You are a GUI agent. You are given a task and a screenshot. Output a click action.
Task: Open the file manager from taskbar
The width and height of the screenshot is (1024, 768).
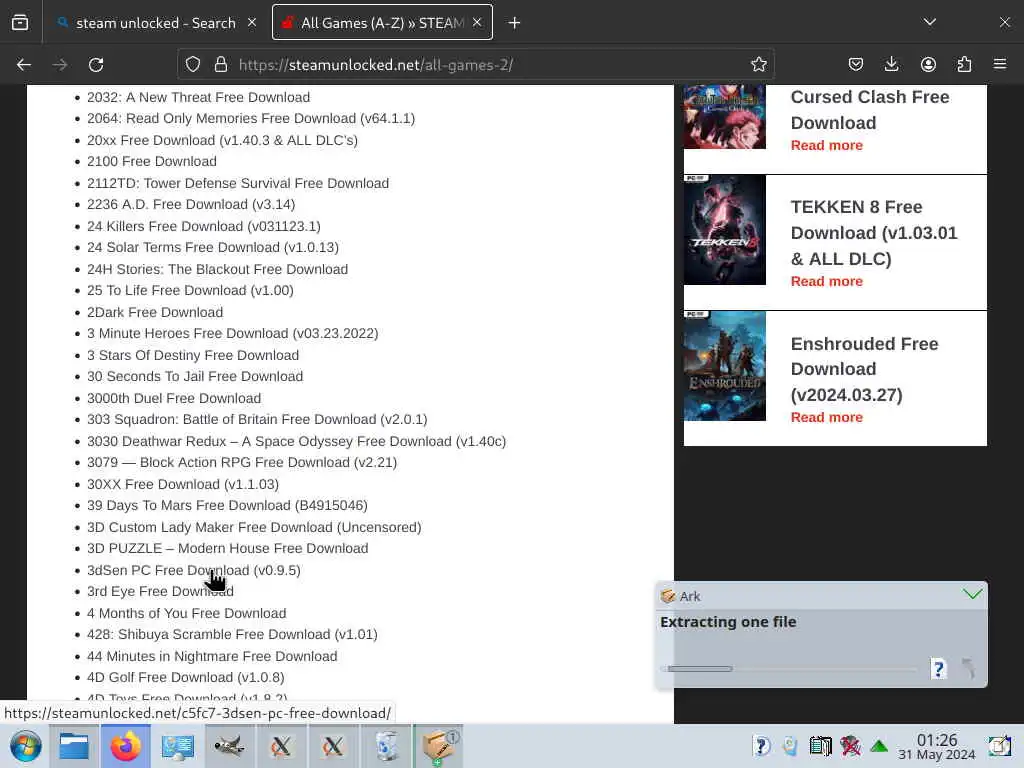tap(74, 746)
